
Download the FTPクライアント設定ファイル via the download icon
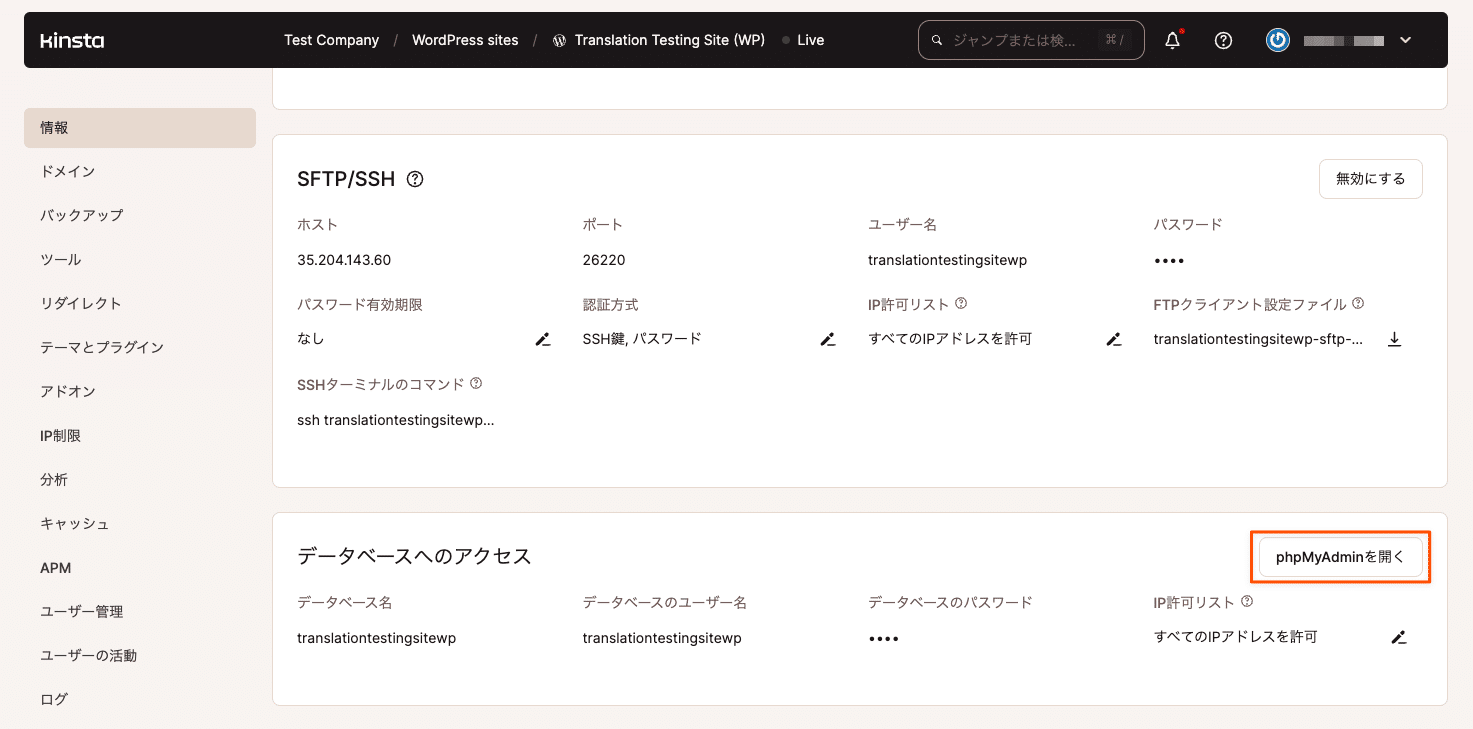[1394, 339]
